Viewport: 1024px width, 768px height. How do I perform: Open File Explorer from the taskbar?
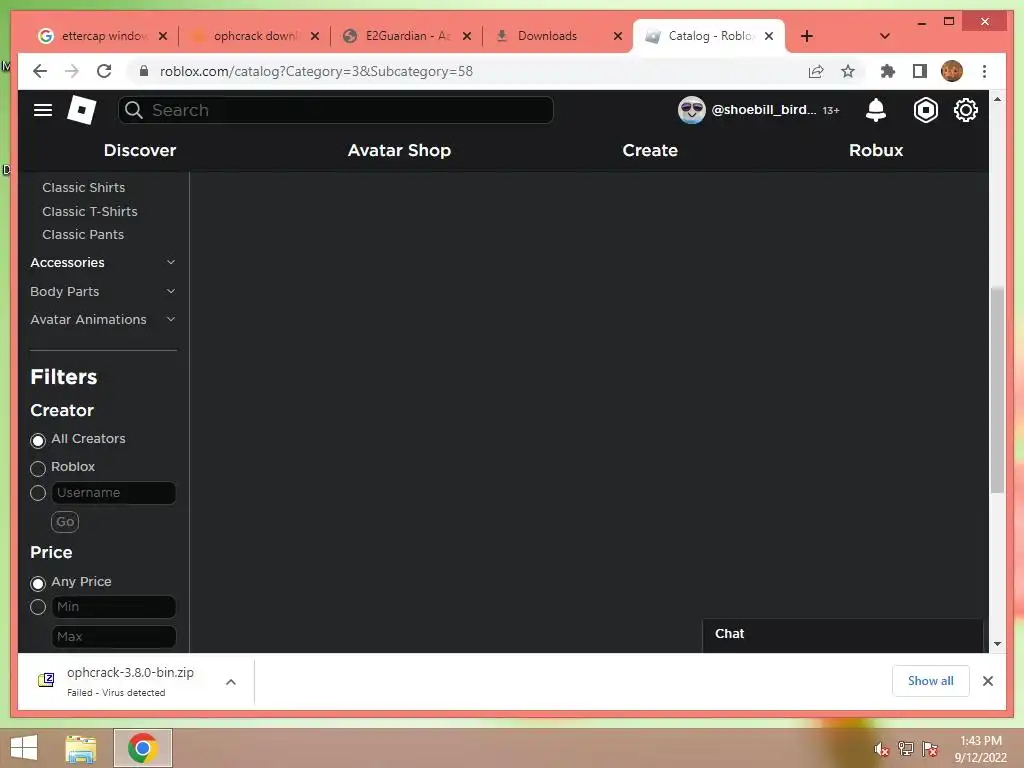[x=80, y=748]
